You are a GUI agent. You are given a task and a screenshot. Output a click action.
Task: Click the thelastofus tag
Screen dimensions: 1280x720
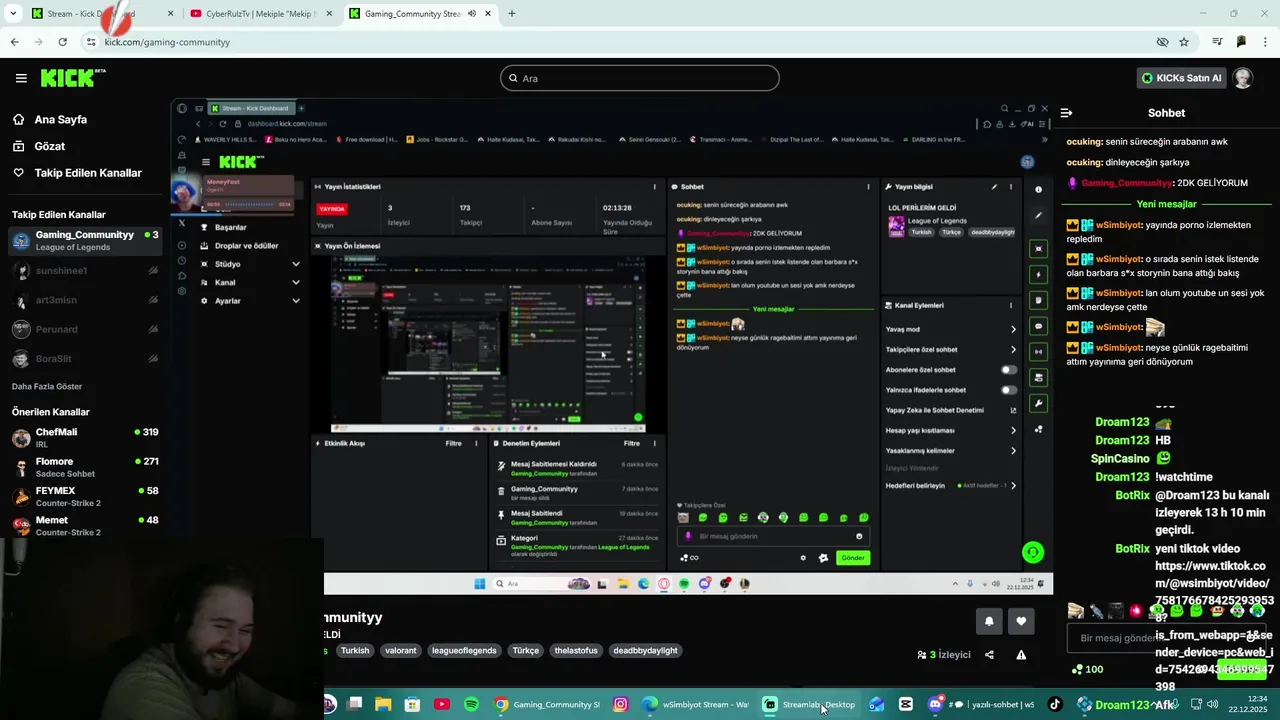pos(576,650)
